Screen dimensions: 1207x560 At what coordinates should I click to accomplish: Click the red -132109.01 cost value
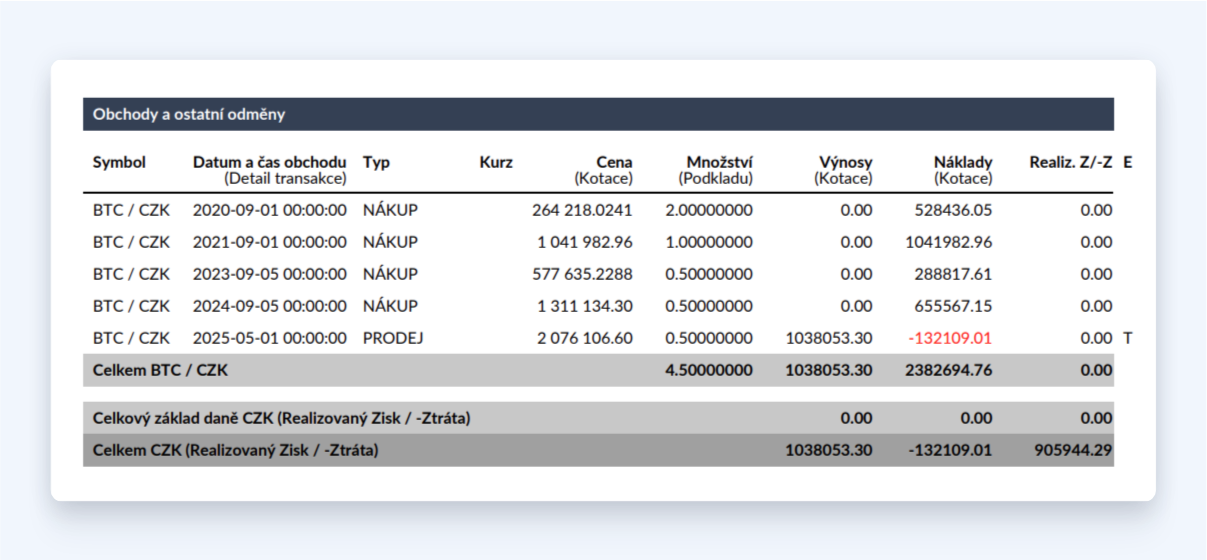click(x=950, y=338)
